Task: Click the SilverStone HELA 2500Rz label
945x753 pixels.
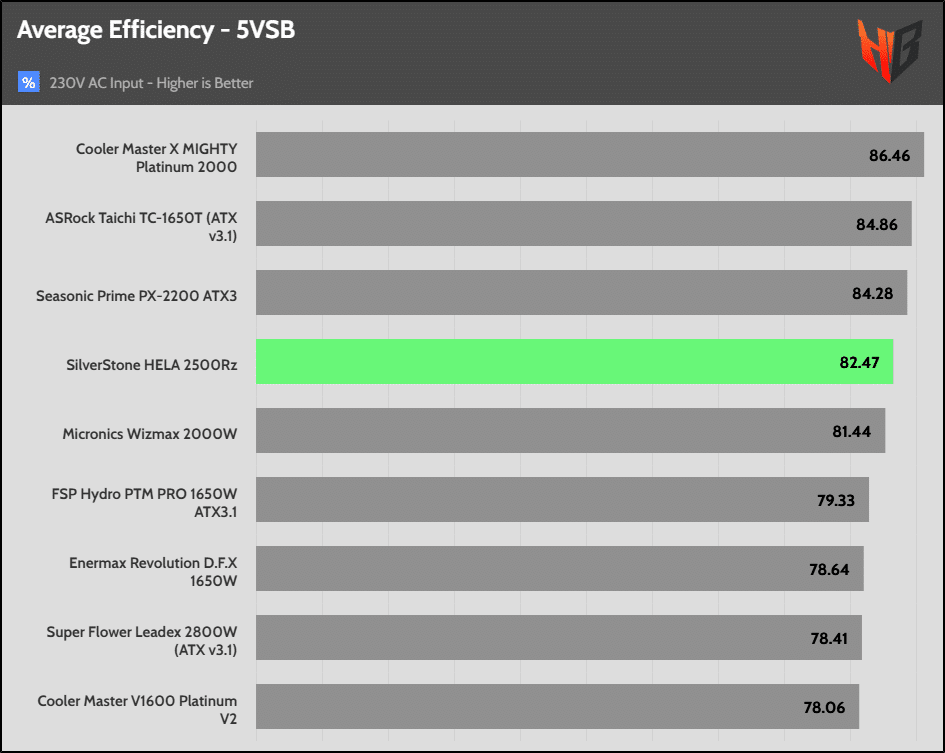Action: coord(151,365)
